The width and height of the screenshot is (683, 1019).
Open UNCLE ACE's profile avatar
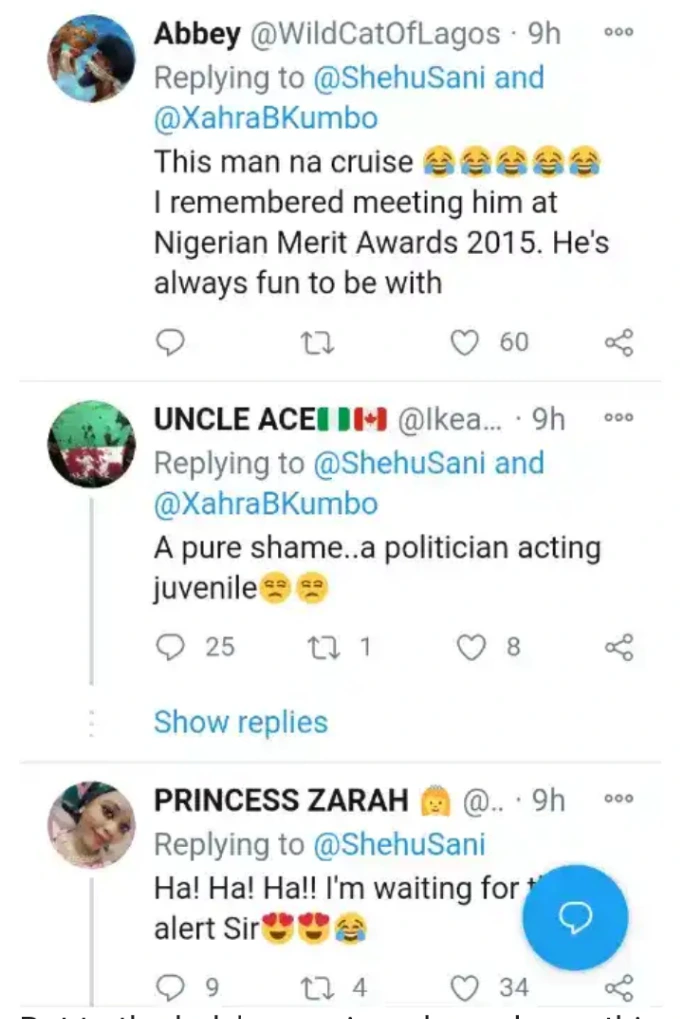coord(91,445)
